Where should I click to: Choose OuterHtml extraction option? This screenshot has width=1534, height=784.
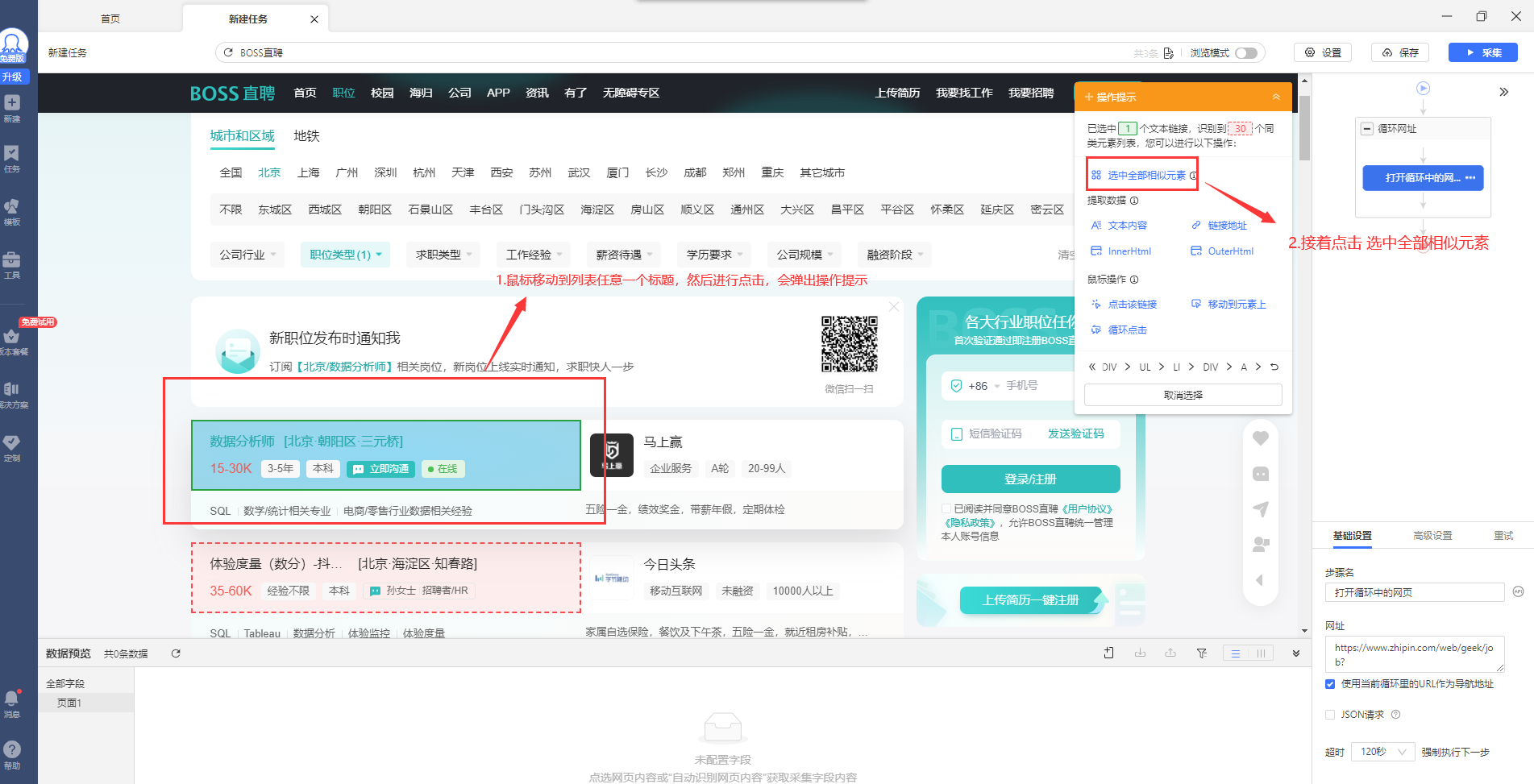[1222, 251]
